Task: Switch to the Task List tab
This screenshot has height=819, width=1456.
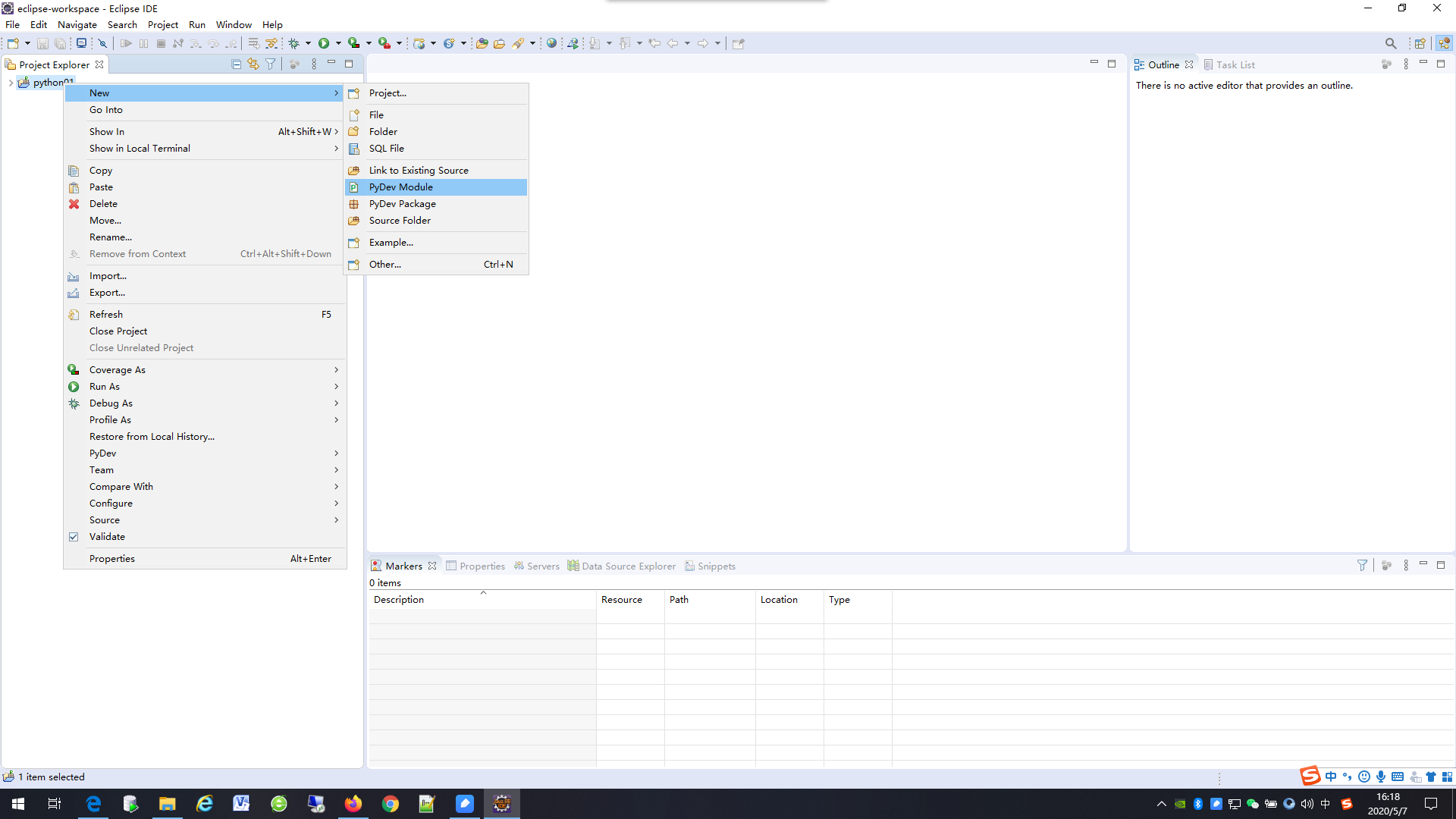Action: pos(1235,65)
